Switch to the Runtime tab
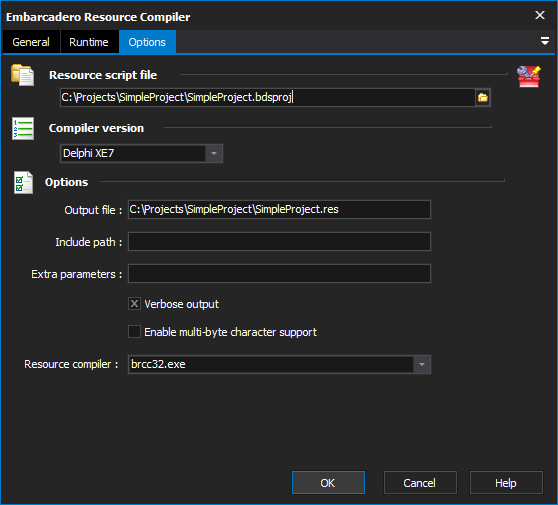The image size is (558, 505). pyautogui.click(x=89, y=42)
